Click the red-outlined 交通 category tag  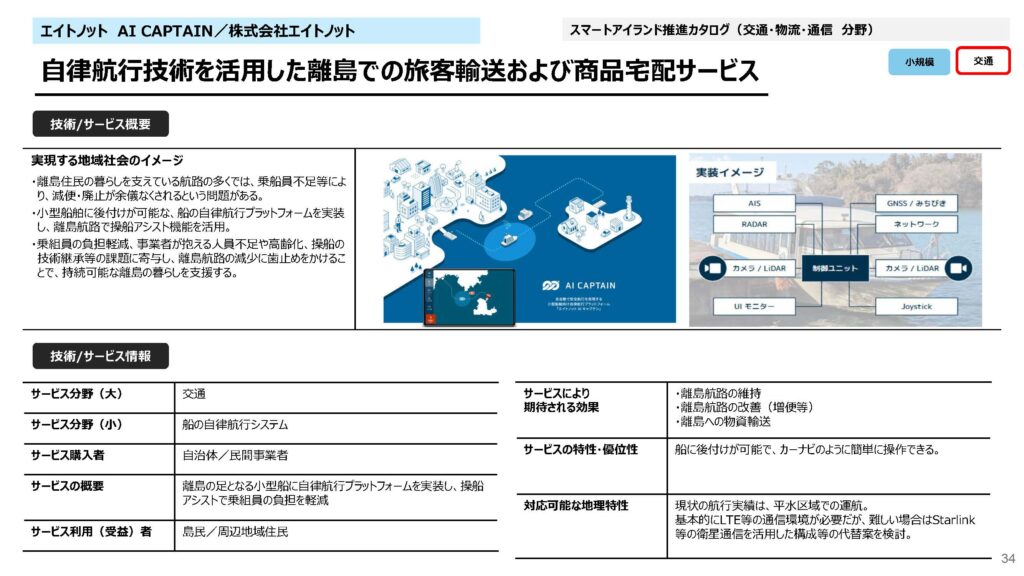(x=983, y=61)
